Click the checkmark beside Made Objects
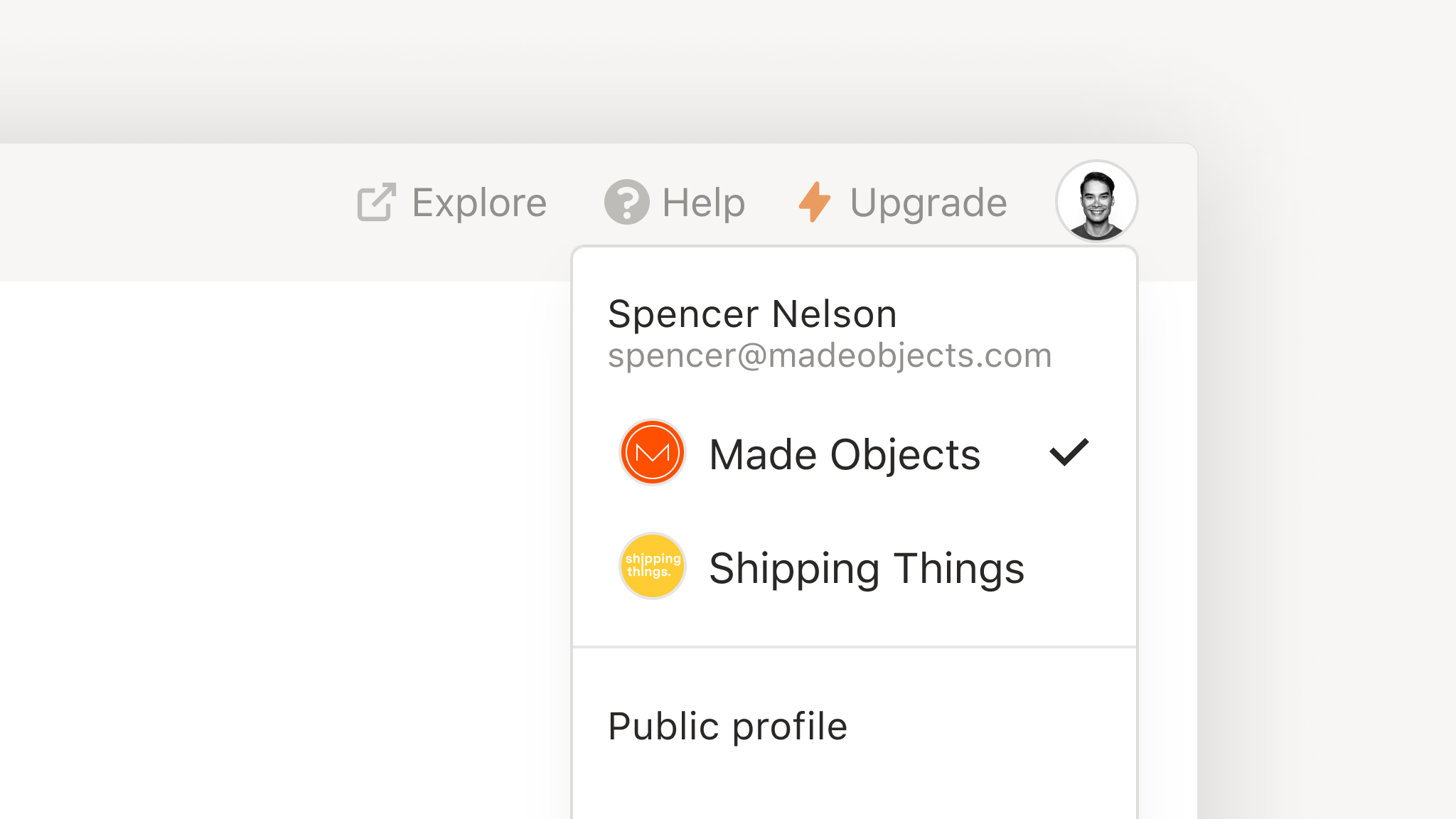The width and height of the screenshot is (1456, 819). pyautogui.click(x=1069, y=452)
